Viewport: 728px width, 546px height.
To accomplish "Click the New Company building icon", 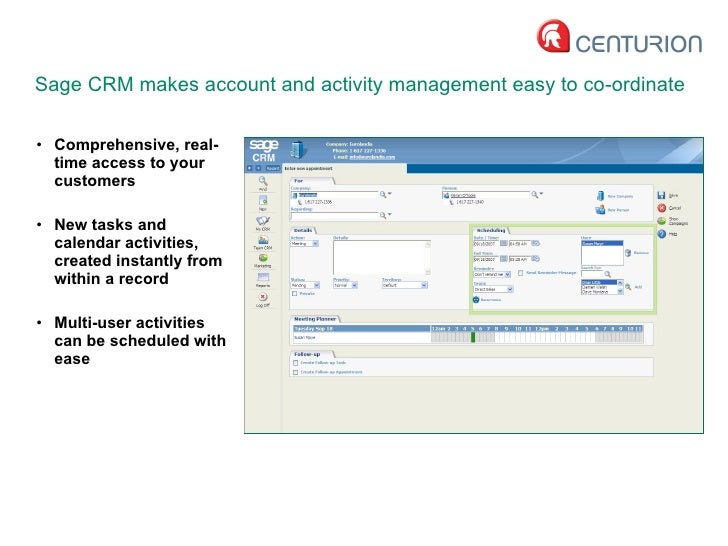I will [x=600, y=196].
